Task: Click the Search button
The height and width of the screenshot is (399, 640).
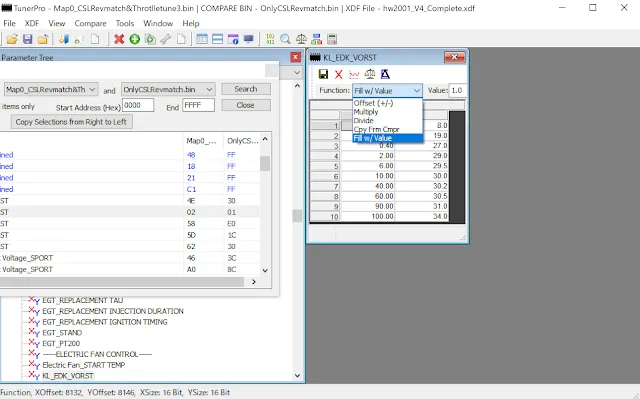Action: coord(246,89)
